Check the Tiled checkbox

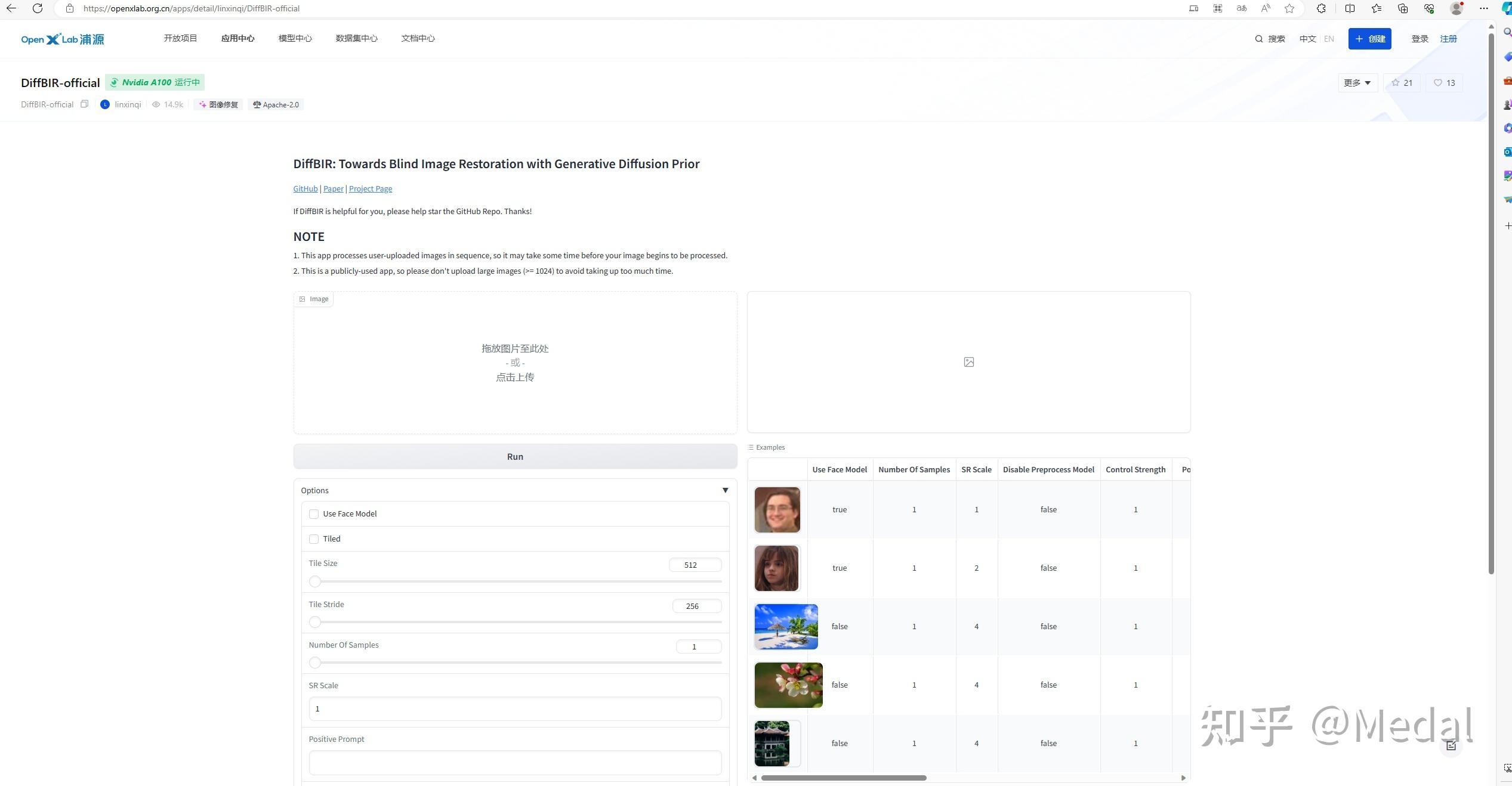[314, 539]
